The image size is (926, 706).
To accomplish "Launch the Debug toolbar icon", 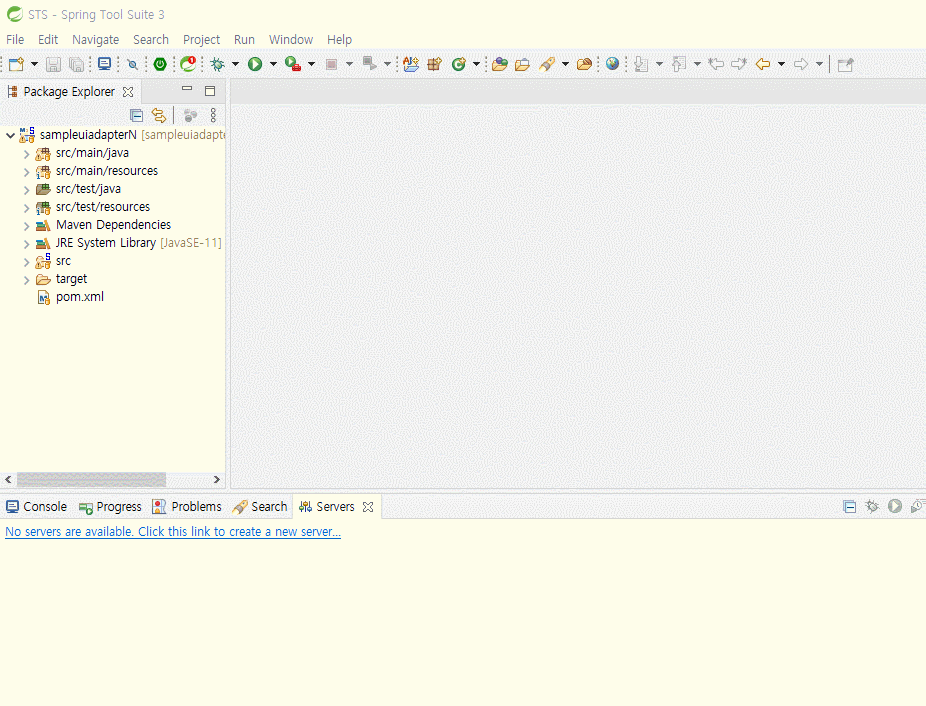I will coord(217,64).
